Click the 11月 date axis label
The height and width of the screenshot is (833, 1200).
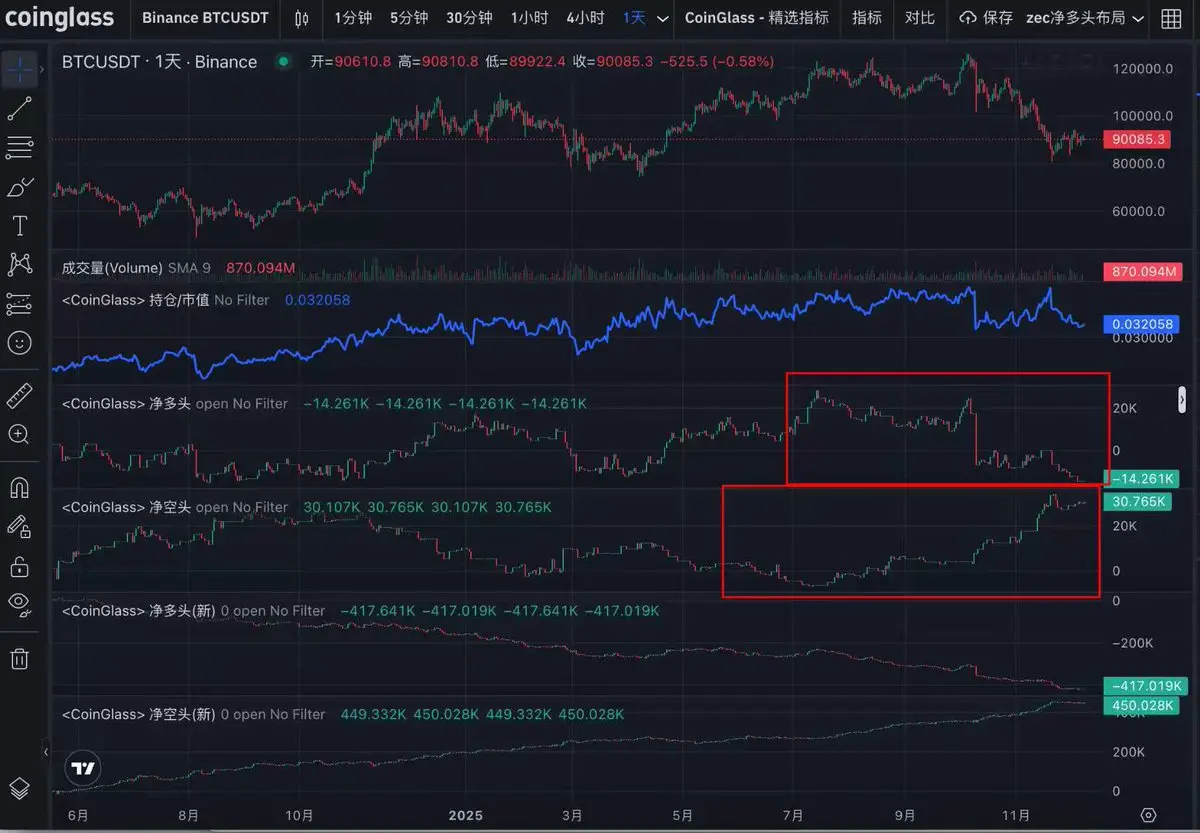pos(1017,815)
